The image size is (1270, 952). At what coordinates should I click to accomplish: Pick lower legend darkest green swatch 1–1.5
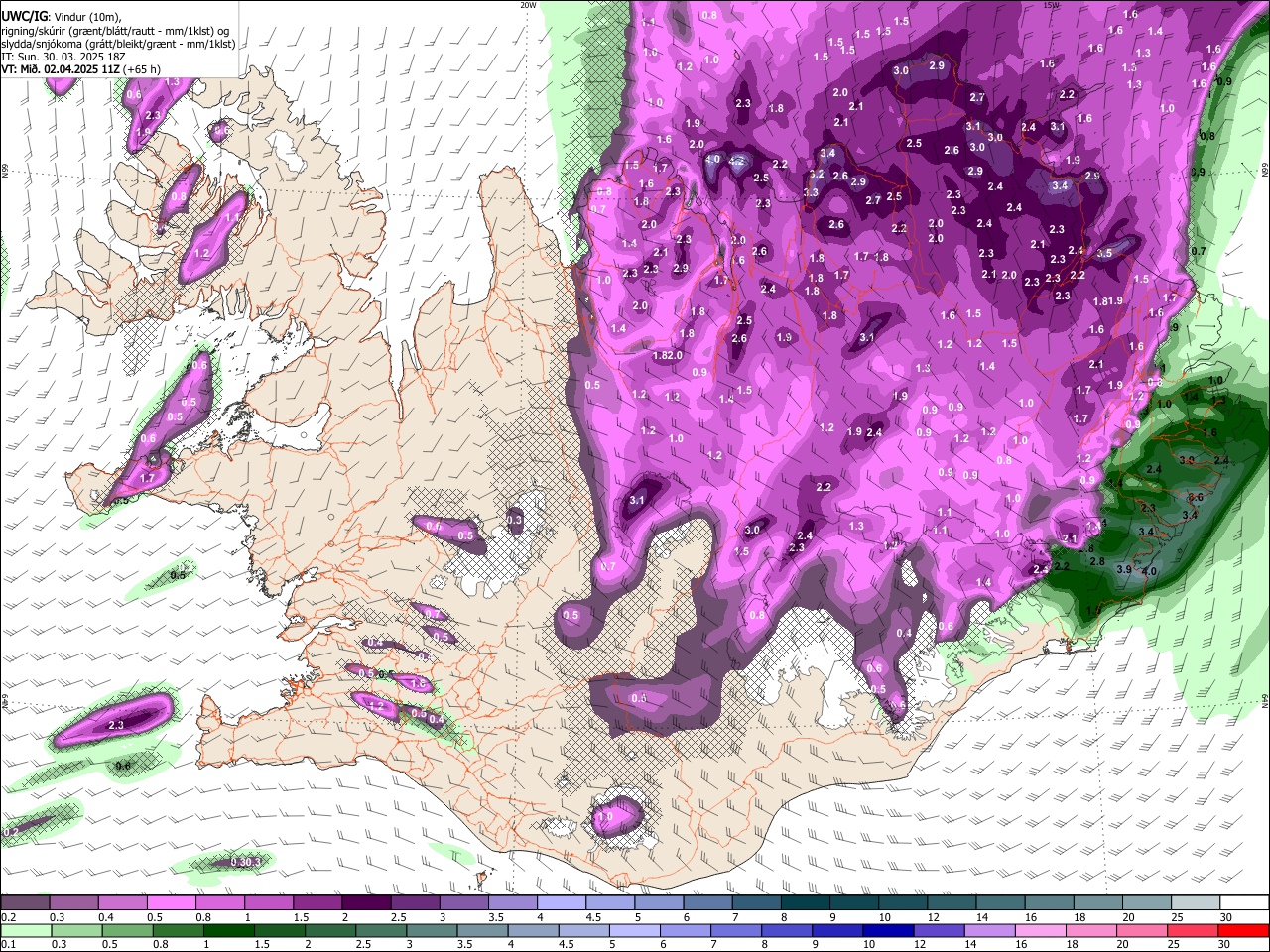(230, 930)
